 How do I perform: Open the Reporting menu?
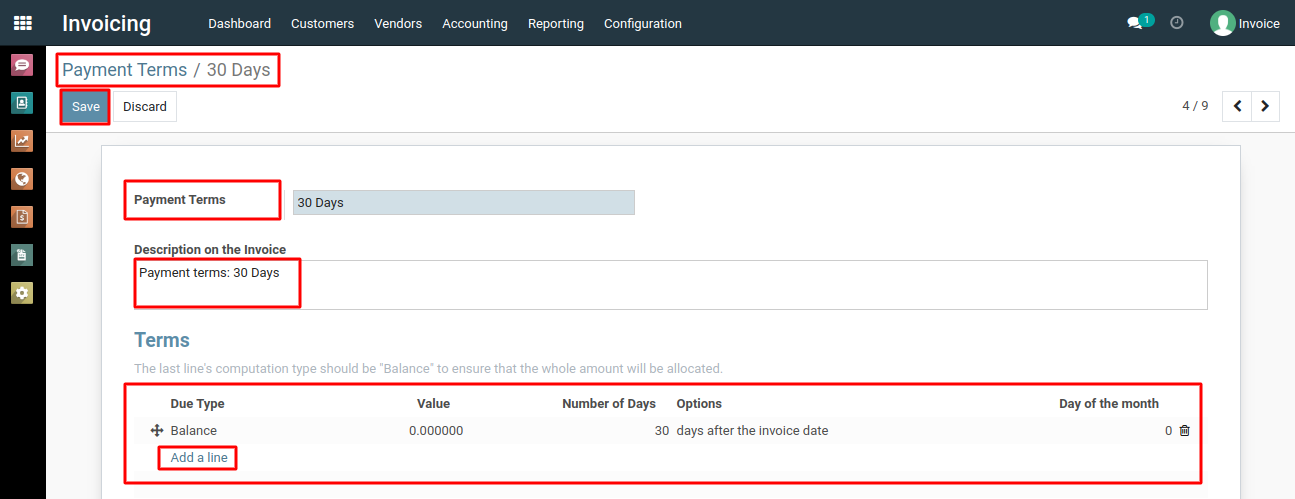[x=556, y=23]
